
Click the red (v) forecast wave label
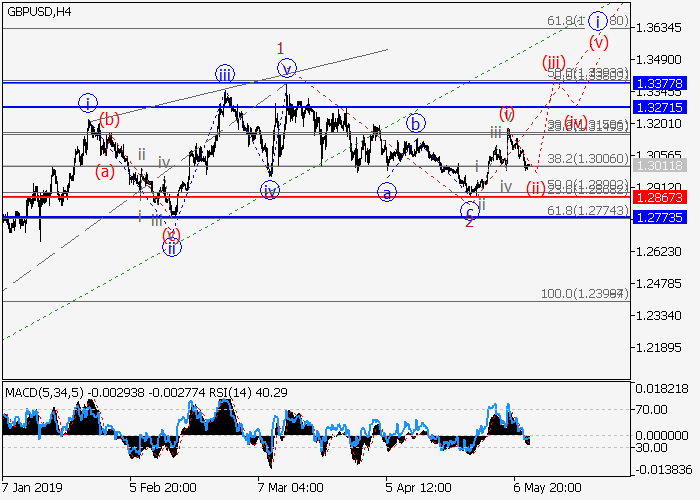(598, 42)
